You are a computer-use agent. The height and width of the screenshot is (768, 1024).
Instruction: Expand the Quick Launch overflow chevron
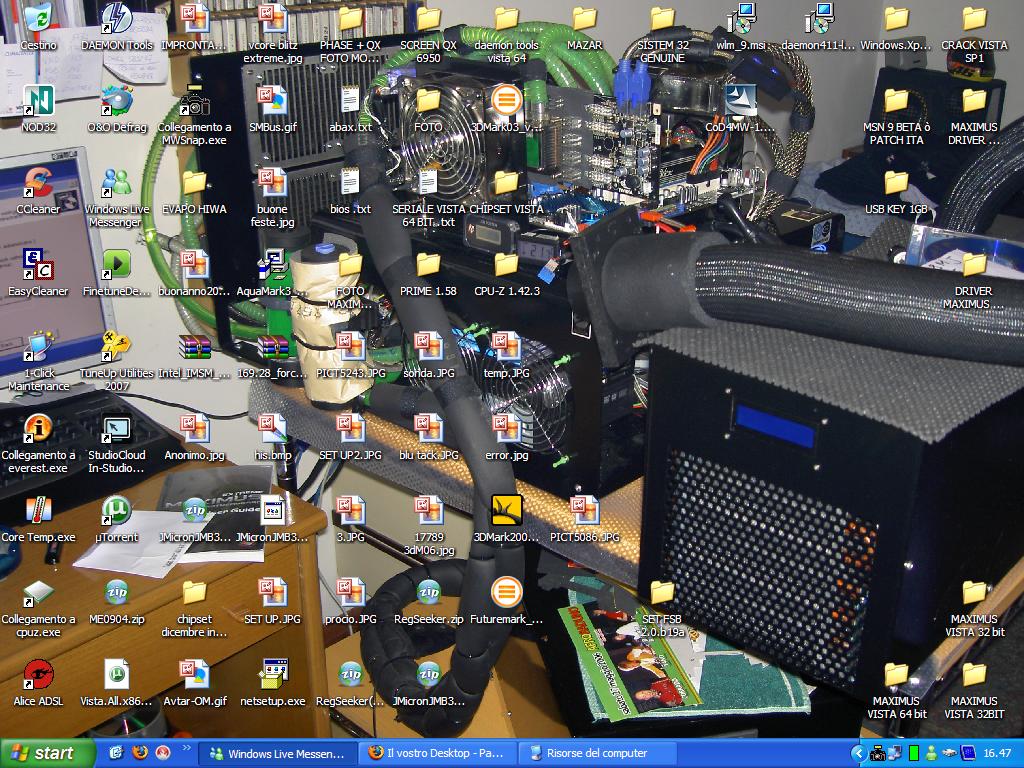186,748
